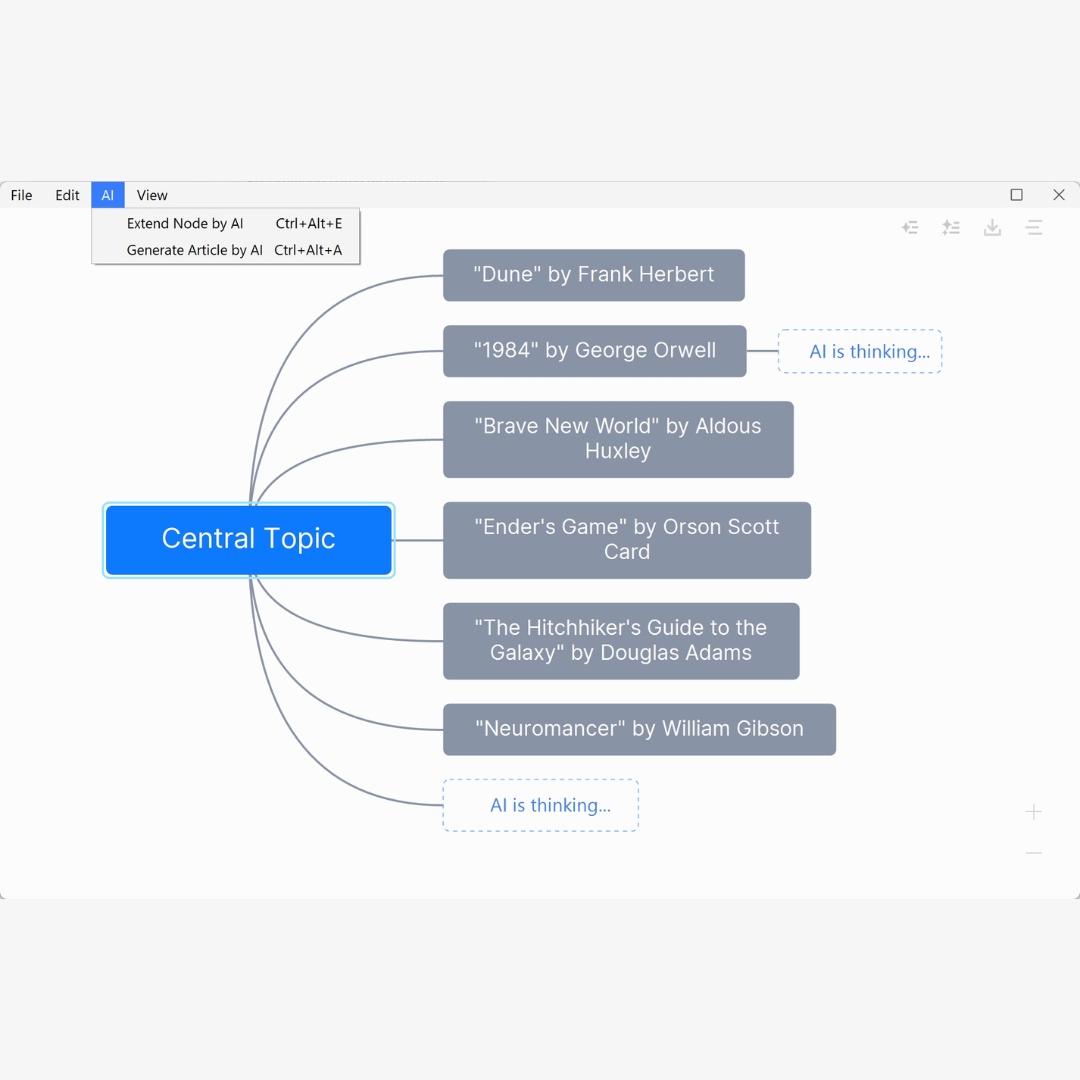Select the 'Ender's Game' node

(627, 540)
